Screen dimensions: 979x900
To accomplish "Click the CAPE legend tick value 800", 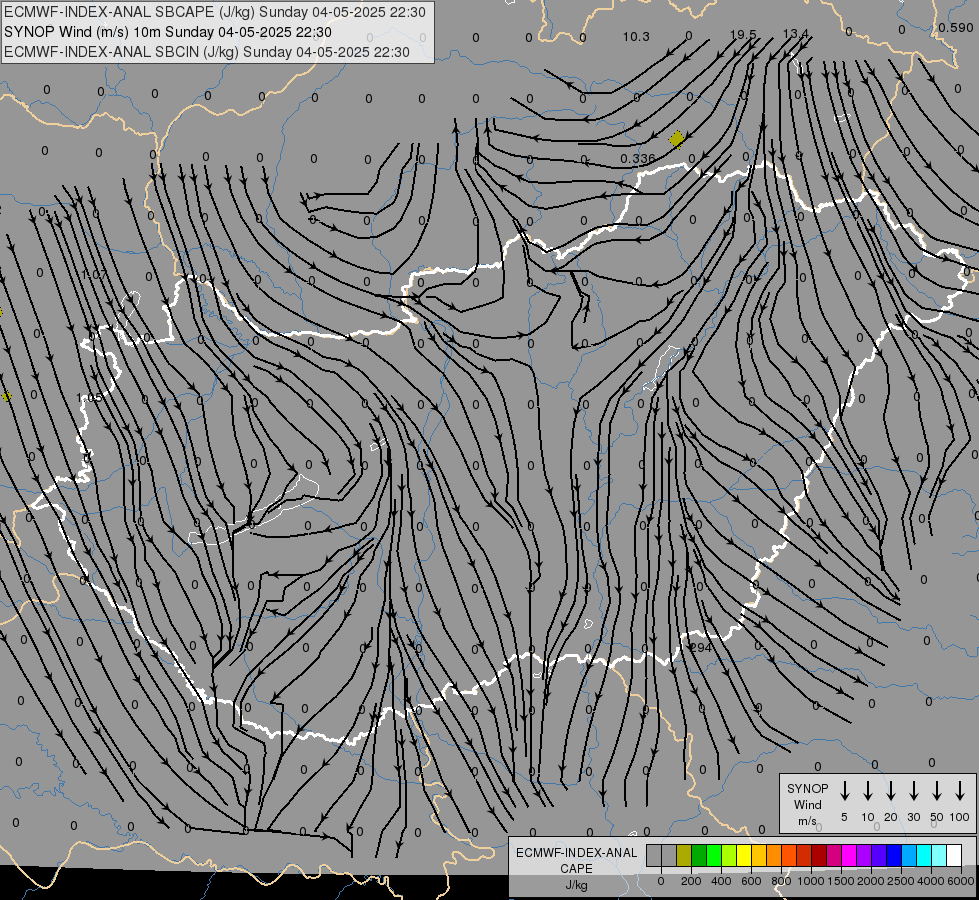I will 781,881.
